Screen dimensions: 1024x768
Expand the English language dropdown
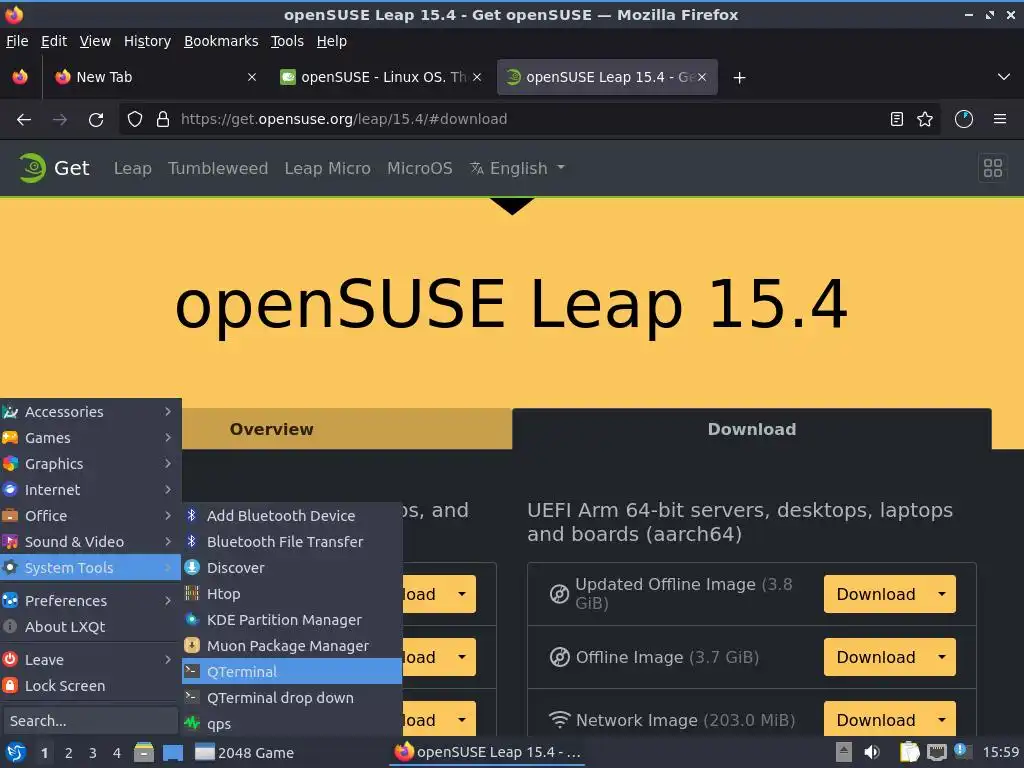click(517, 168)
